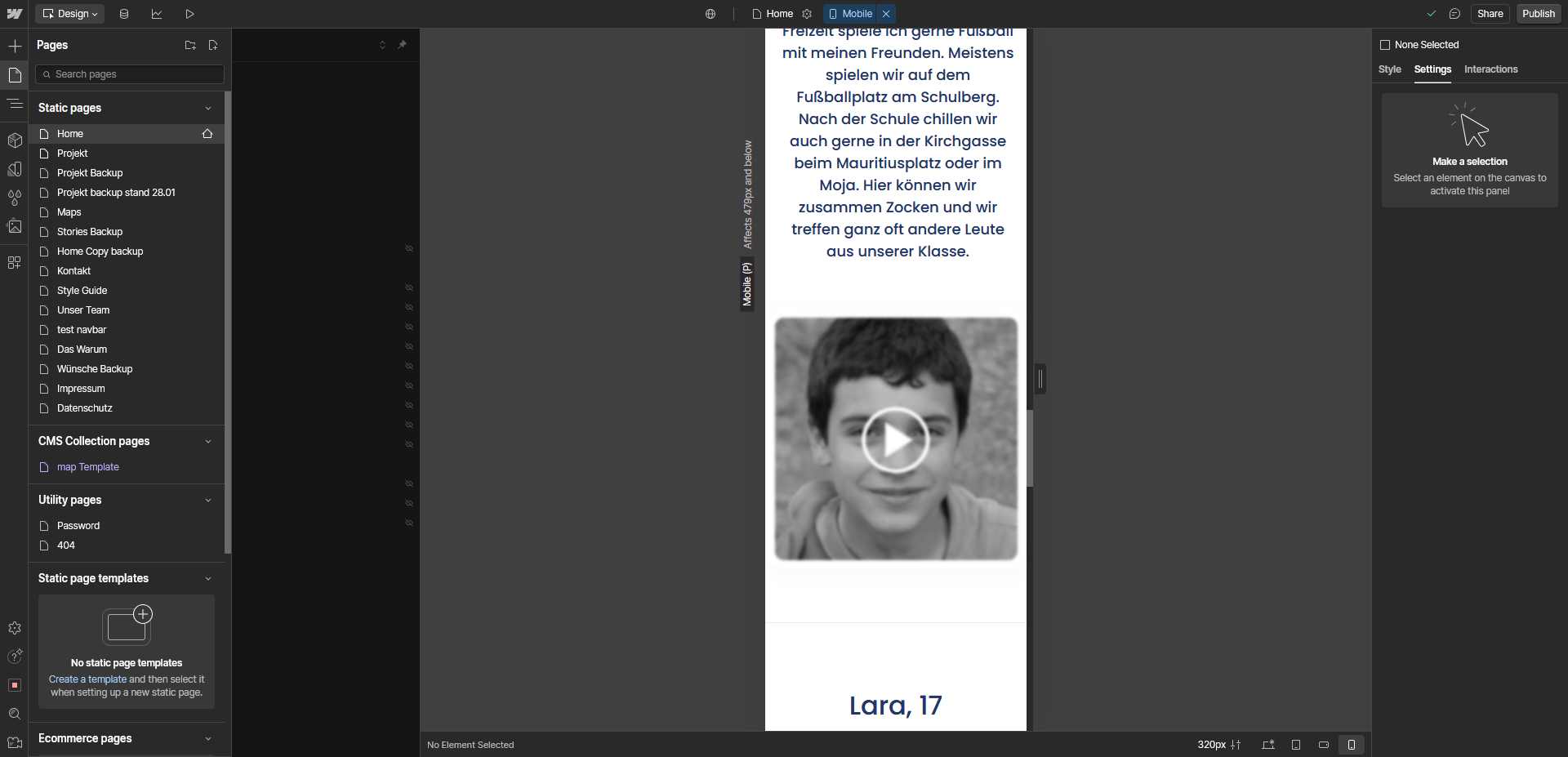Click the create new folder icon
The image size is (1568, 757).
tap(190, 45)
